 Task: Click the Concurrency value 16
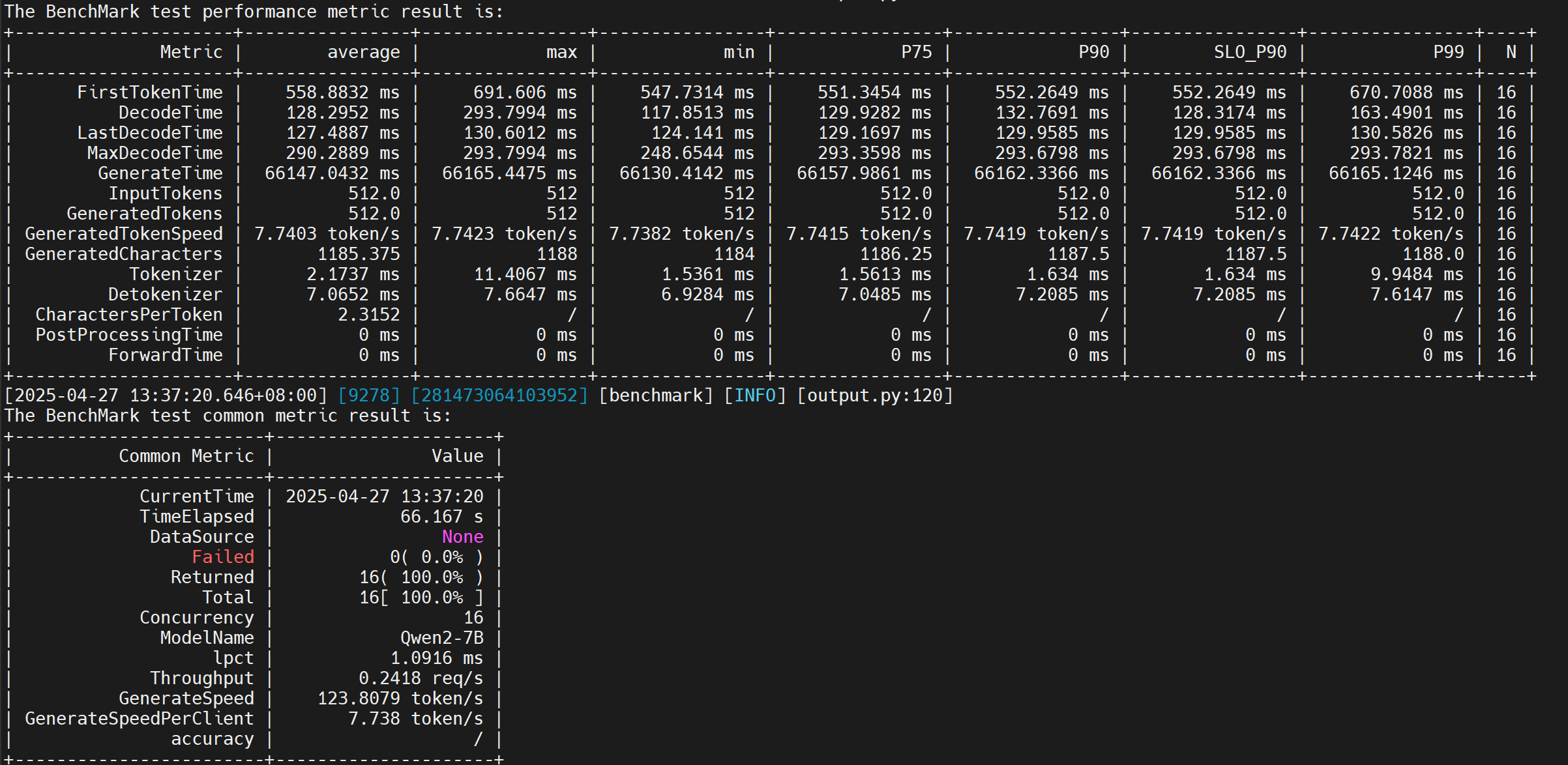(473, 618)
